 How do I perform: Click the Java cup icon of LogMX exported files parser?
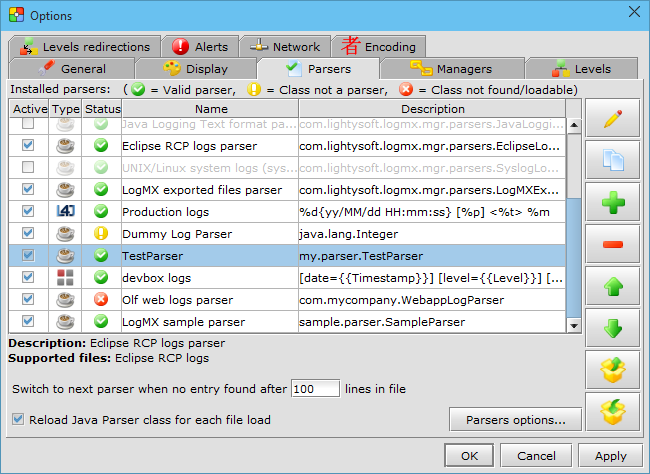(65, 190)
